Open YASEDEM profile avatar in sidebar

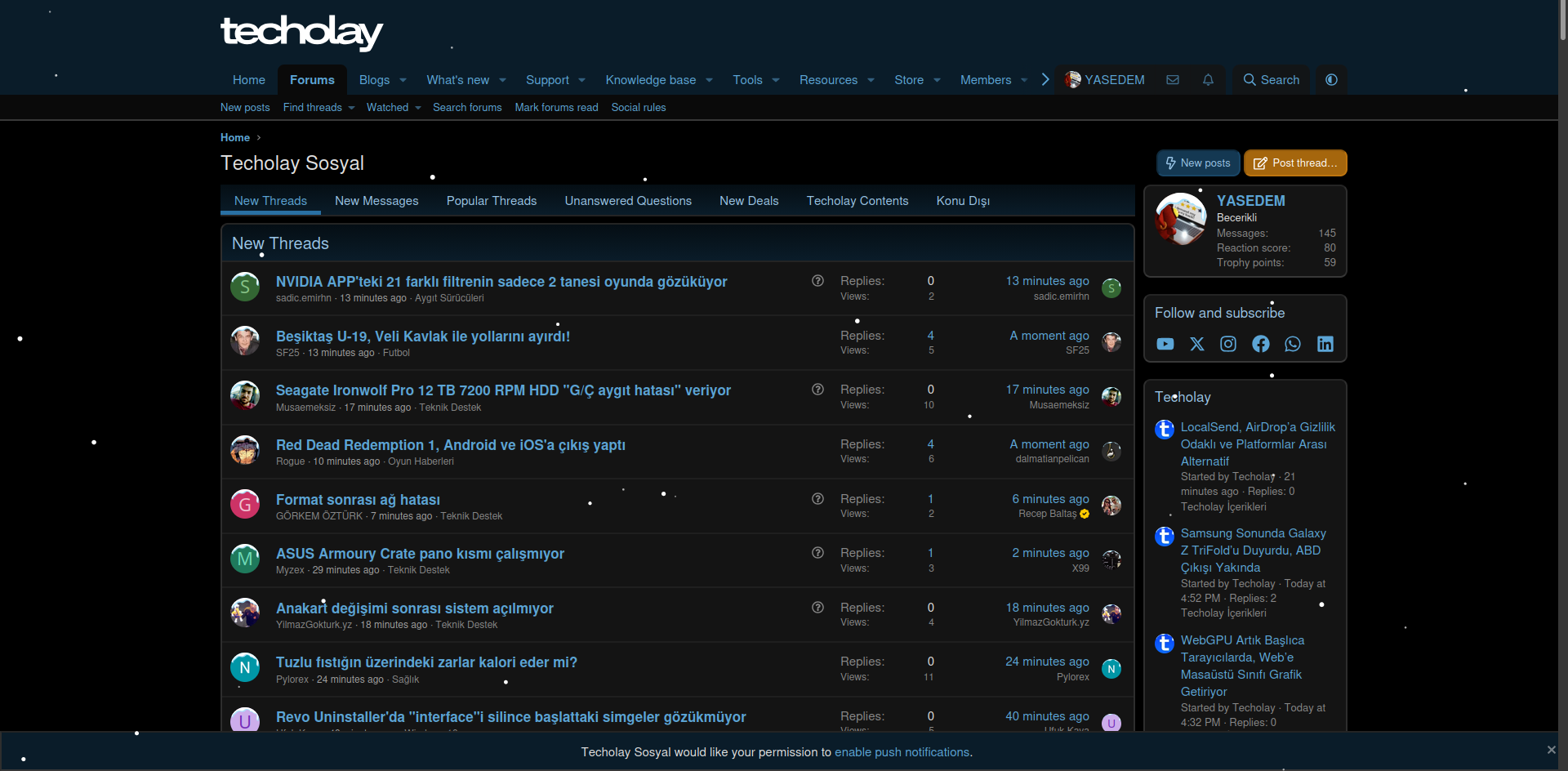click(x=1181, y=219)
